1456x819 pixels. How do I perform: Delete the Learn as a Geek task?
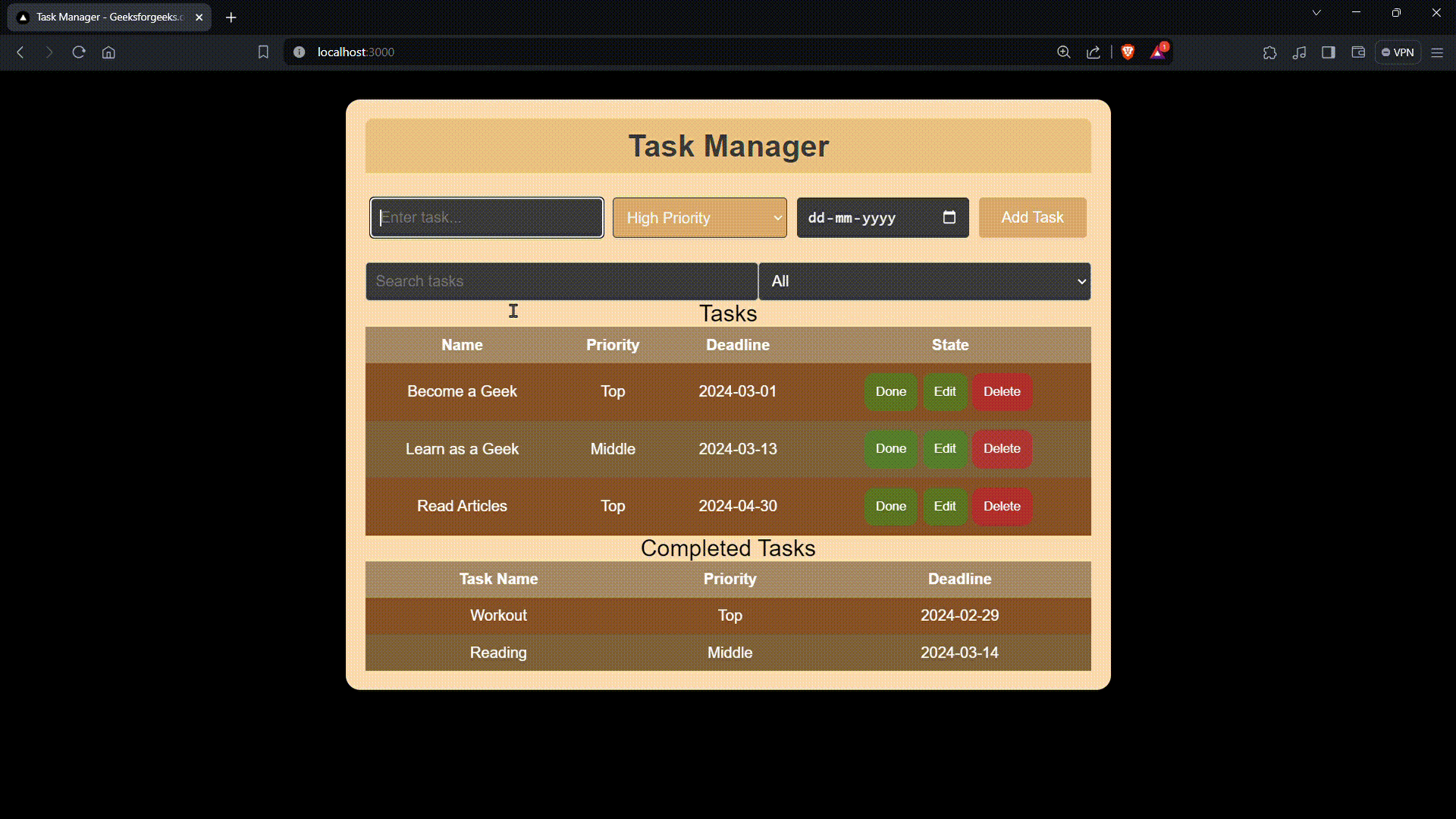tap(1003, 449)
